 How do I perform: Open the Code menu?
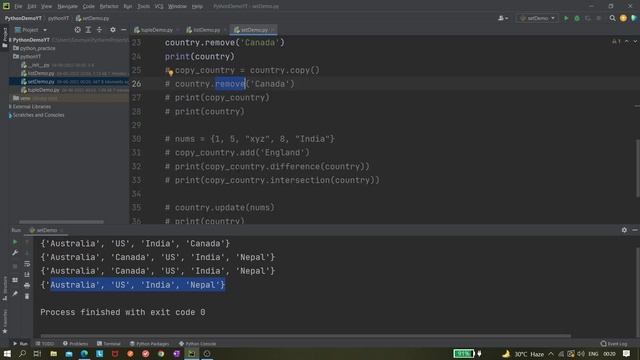tap(88, 7)
